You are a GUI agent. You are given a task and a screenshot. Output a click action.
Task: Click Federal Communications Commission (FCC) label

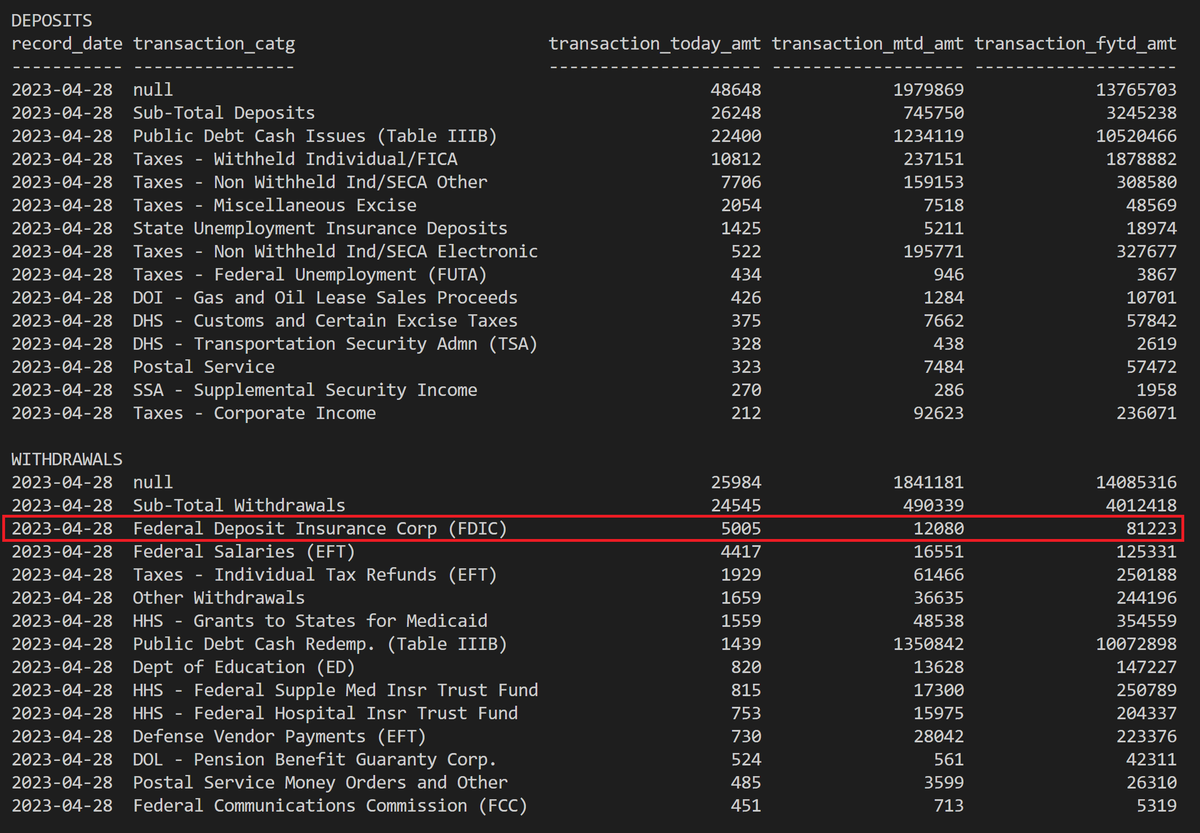[330, 804]
